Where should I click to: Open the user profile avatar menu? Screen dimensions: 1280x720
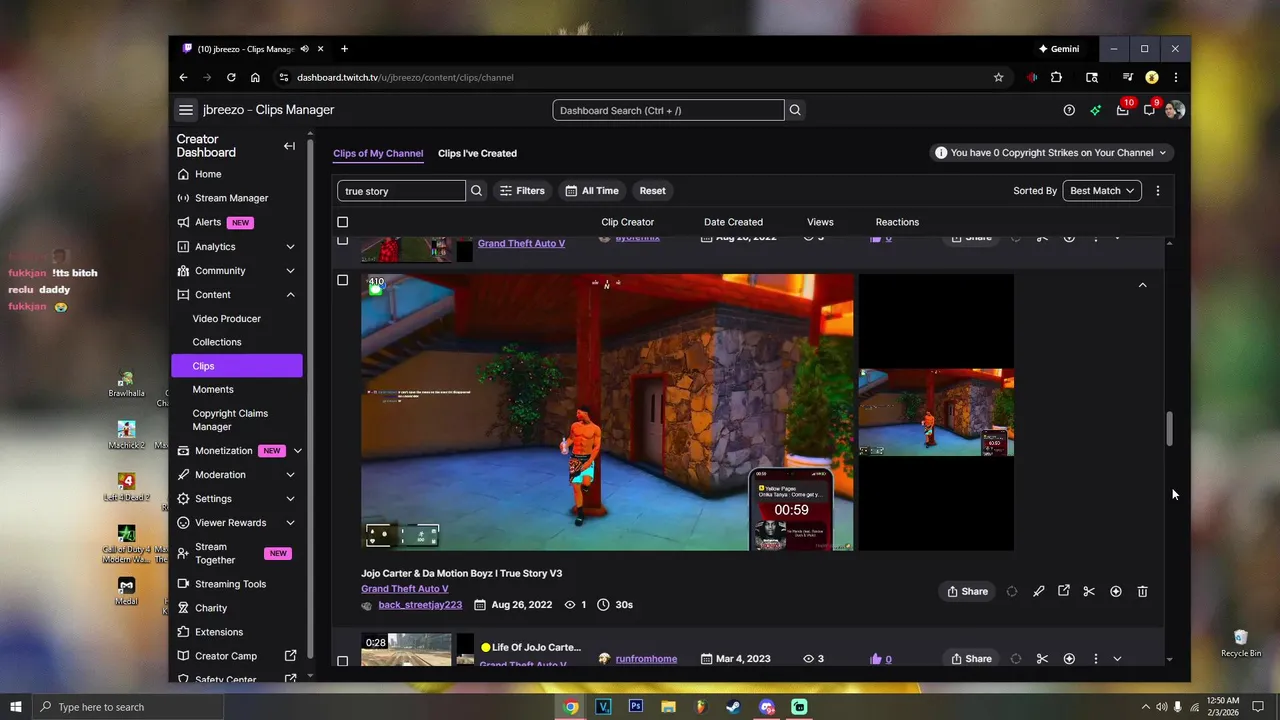(x=1175, y=110)
